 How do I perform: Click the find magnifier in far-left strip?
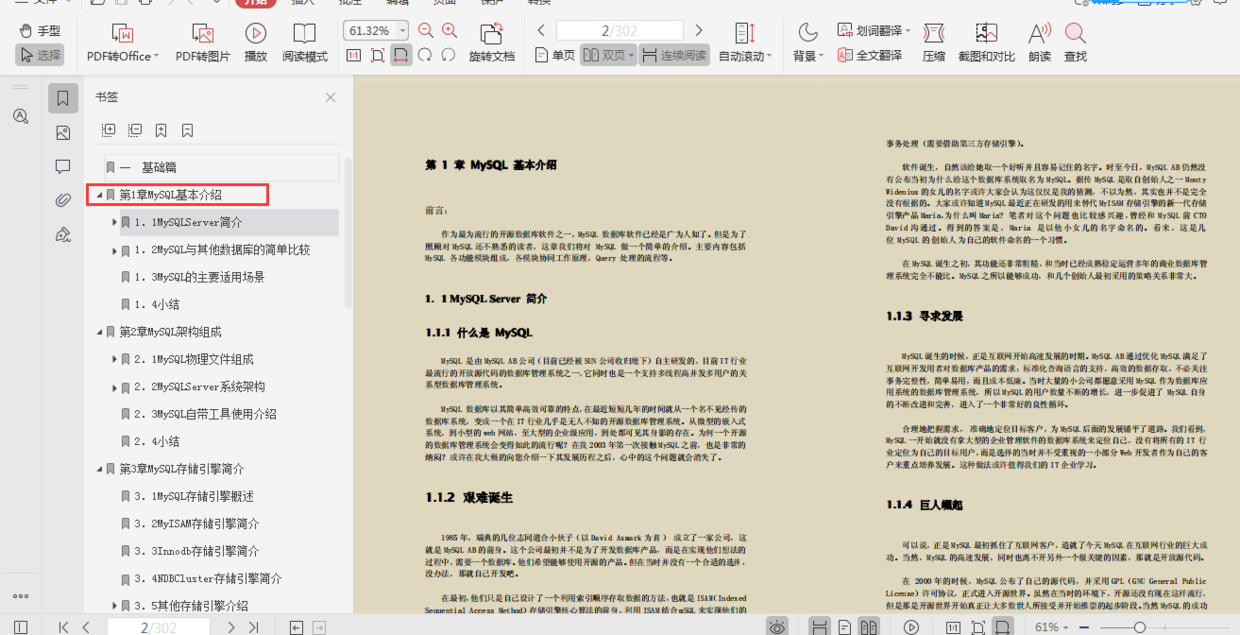pos(21,117)
